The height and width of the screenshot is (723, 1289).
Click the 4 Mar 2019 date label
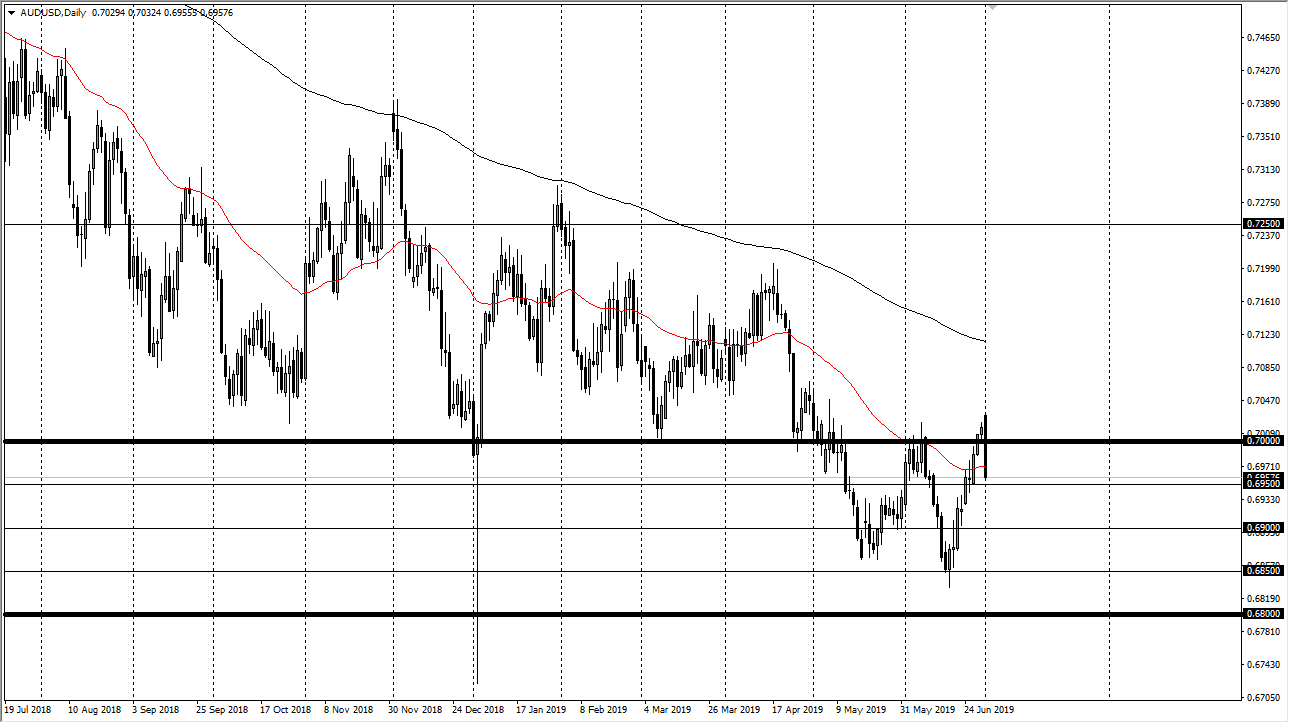pos(668,710)
